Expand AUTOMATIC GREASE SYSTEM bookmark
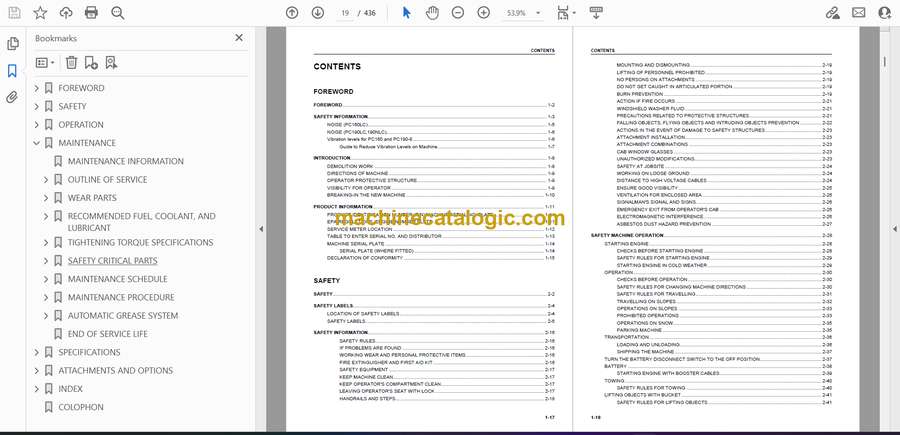 46,316
